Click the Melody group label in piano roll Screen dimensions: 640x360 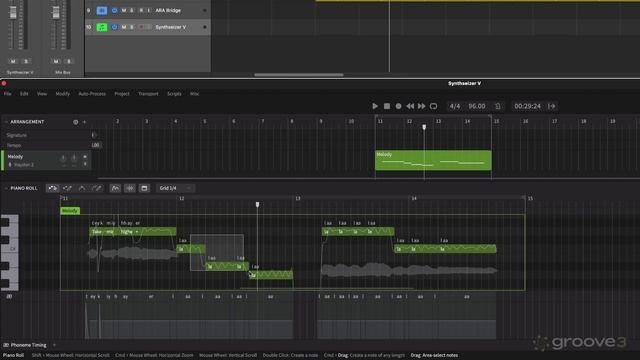(70, 211)
